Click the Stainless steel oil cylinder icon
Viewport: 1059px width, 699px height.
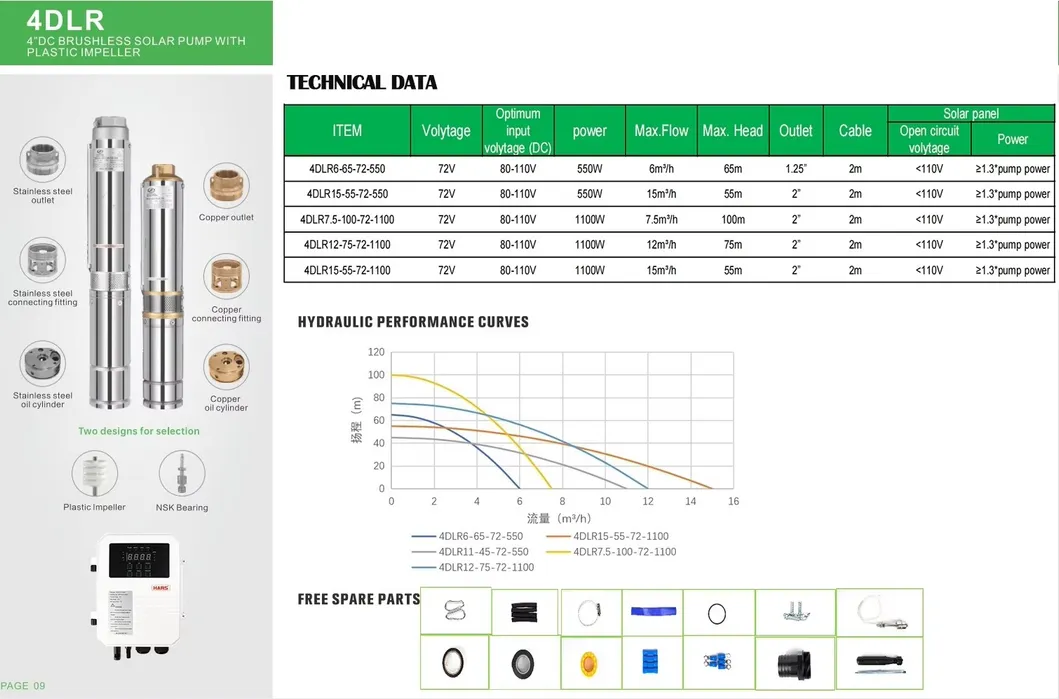[41, 360]
